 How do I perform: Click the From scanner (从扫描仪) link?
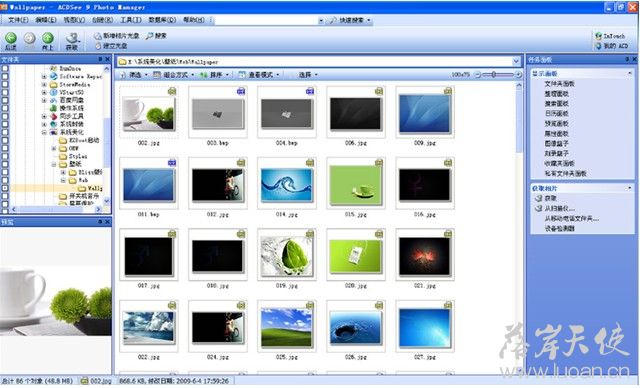tap(560, 208)
